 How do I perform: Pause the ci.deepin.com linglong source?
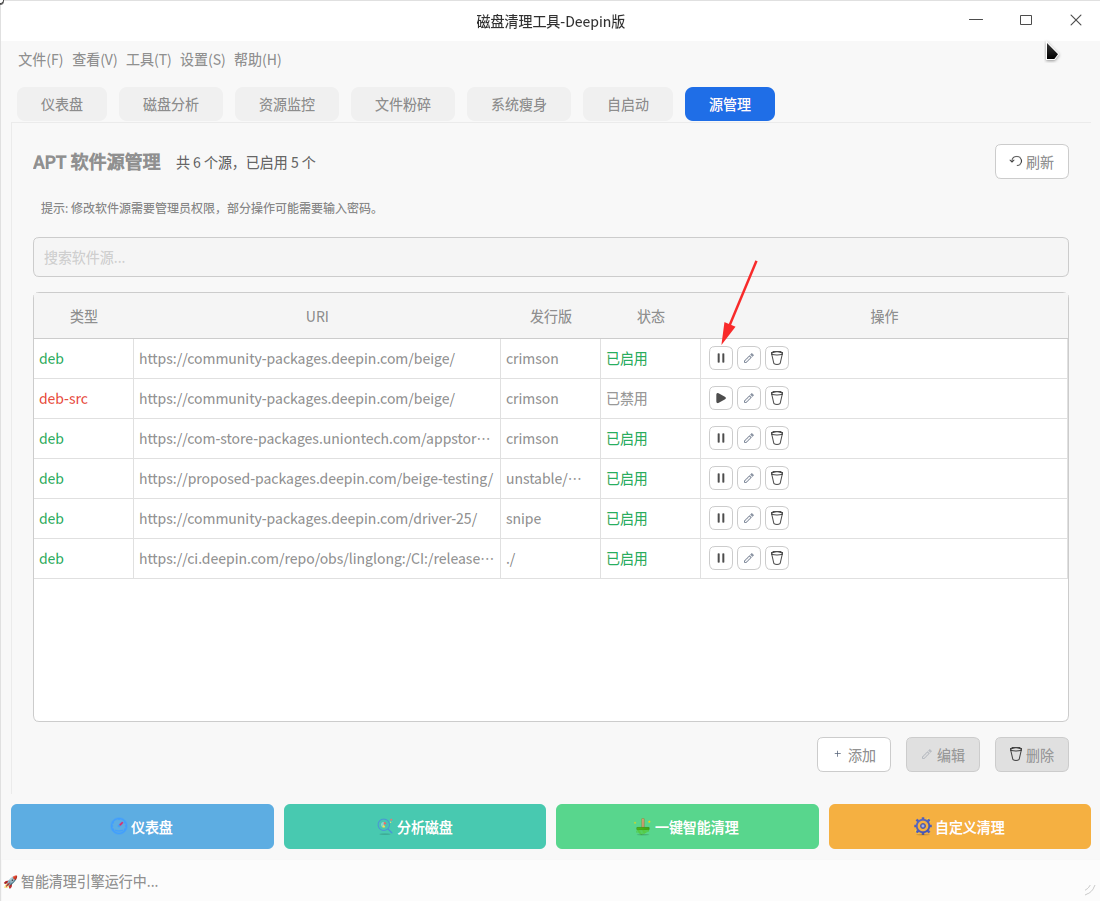720,558
